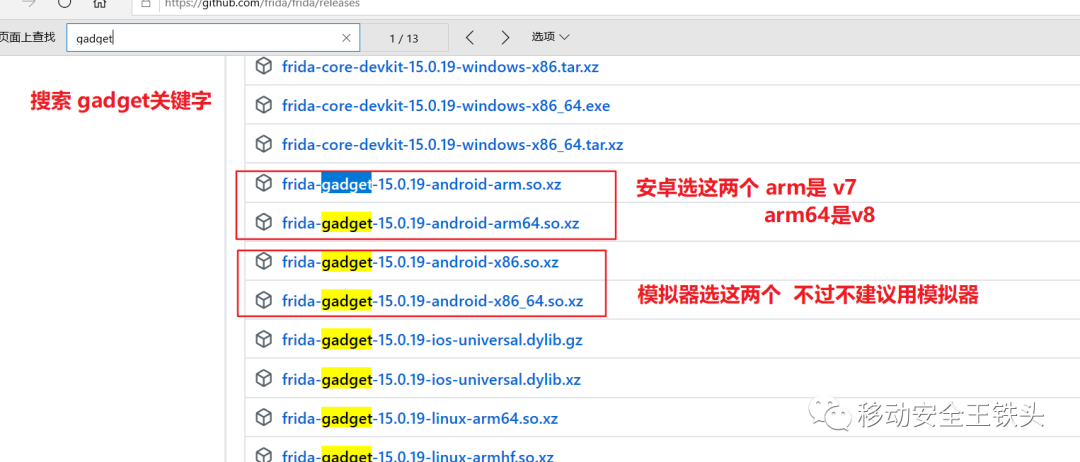
Task: Click package icon beside linux-arm64.so.xz
Action: pos(262,418)
